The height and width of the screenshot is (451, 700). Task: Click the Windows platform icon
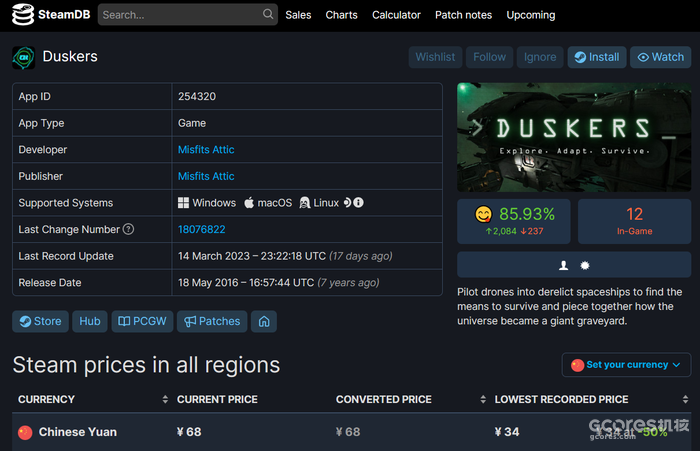click(x=183, y=203)
